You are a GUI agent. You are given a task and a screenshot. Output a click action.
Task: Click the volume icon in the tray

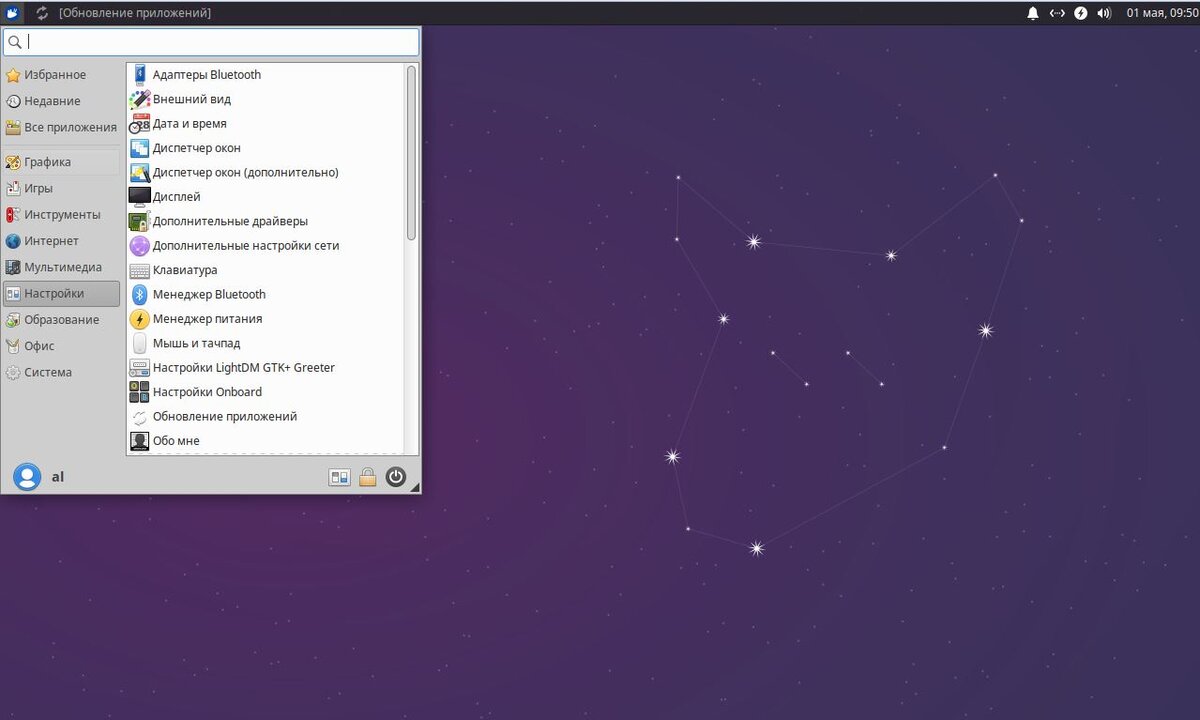pyautogui.click(x=1103, y=13)
